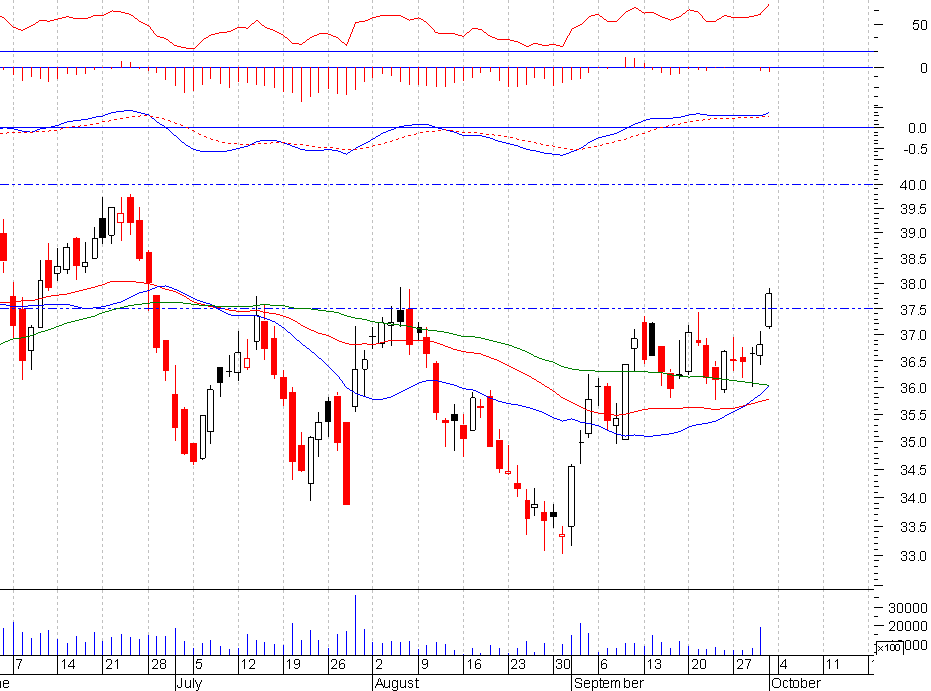Click the date label 21
931x691 pixels.
point(112,664)
